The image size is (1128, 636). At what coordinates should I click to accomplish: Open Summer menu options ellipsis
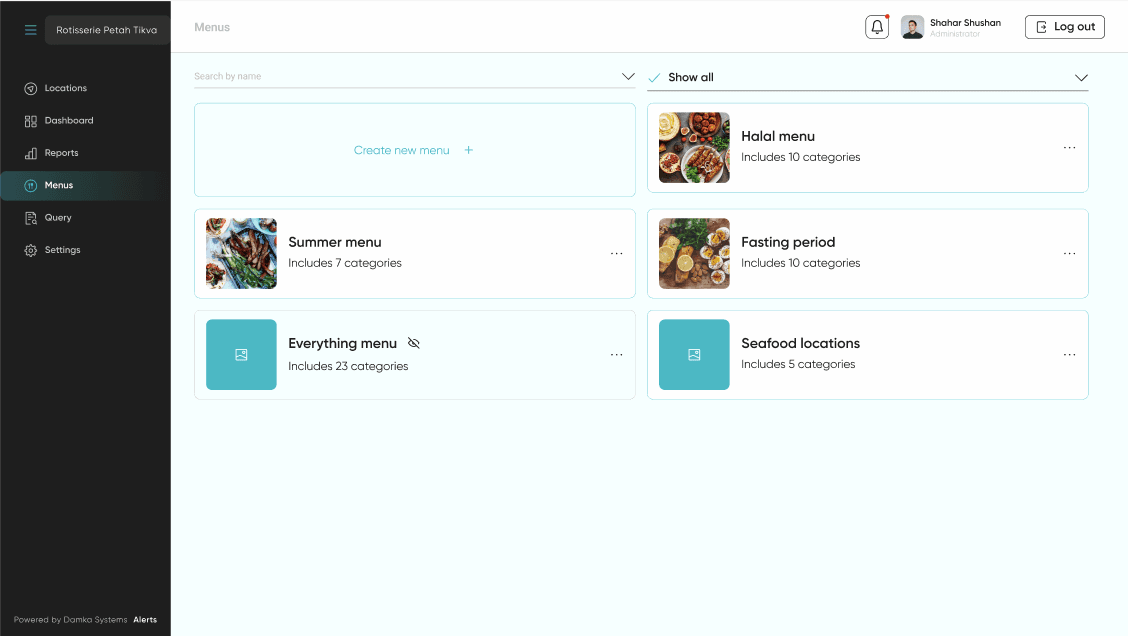[x=617, y=253]
